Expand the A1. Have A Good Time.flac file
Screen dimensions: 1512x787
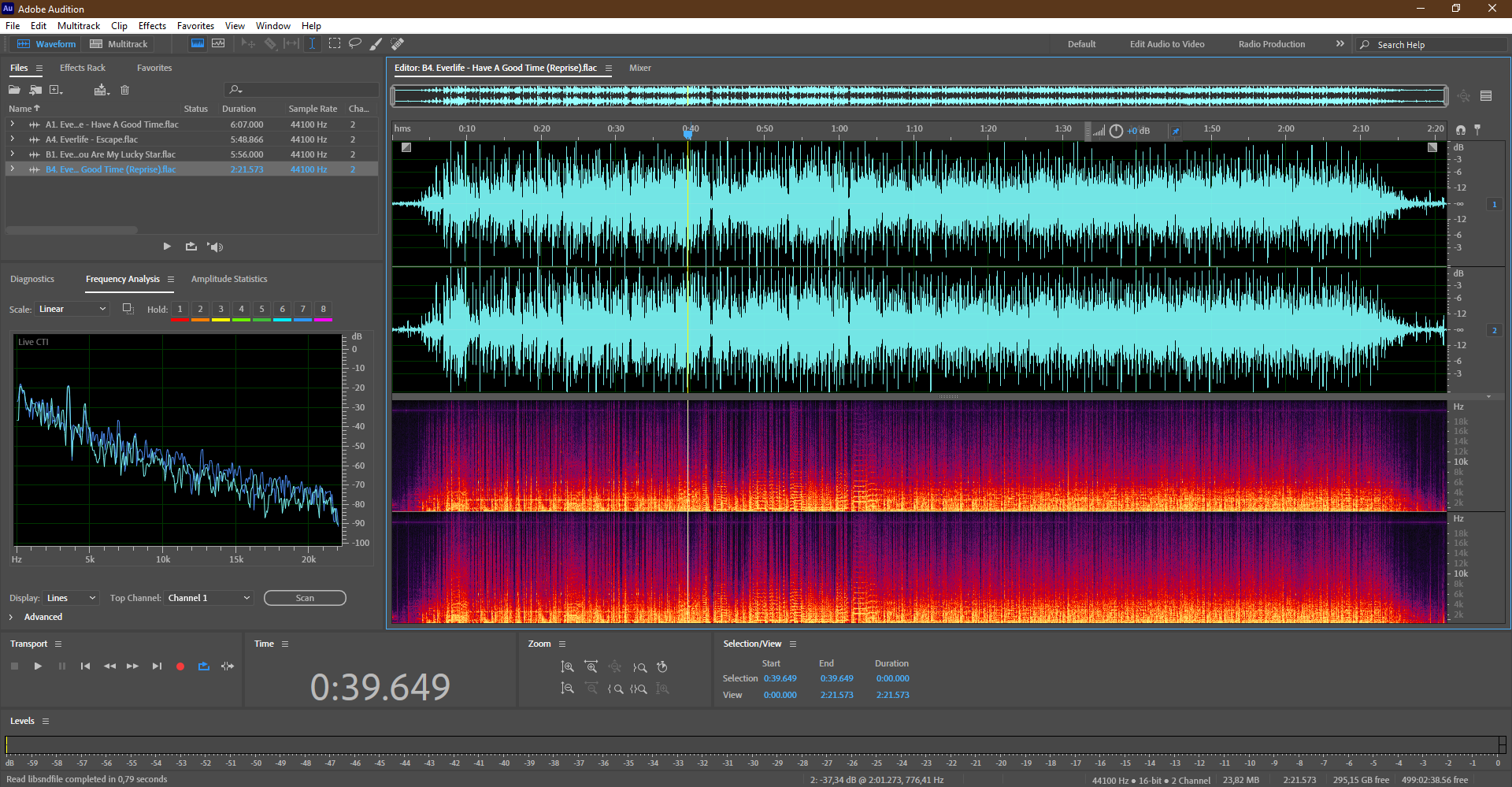[x=12, y=124]
